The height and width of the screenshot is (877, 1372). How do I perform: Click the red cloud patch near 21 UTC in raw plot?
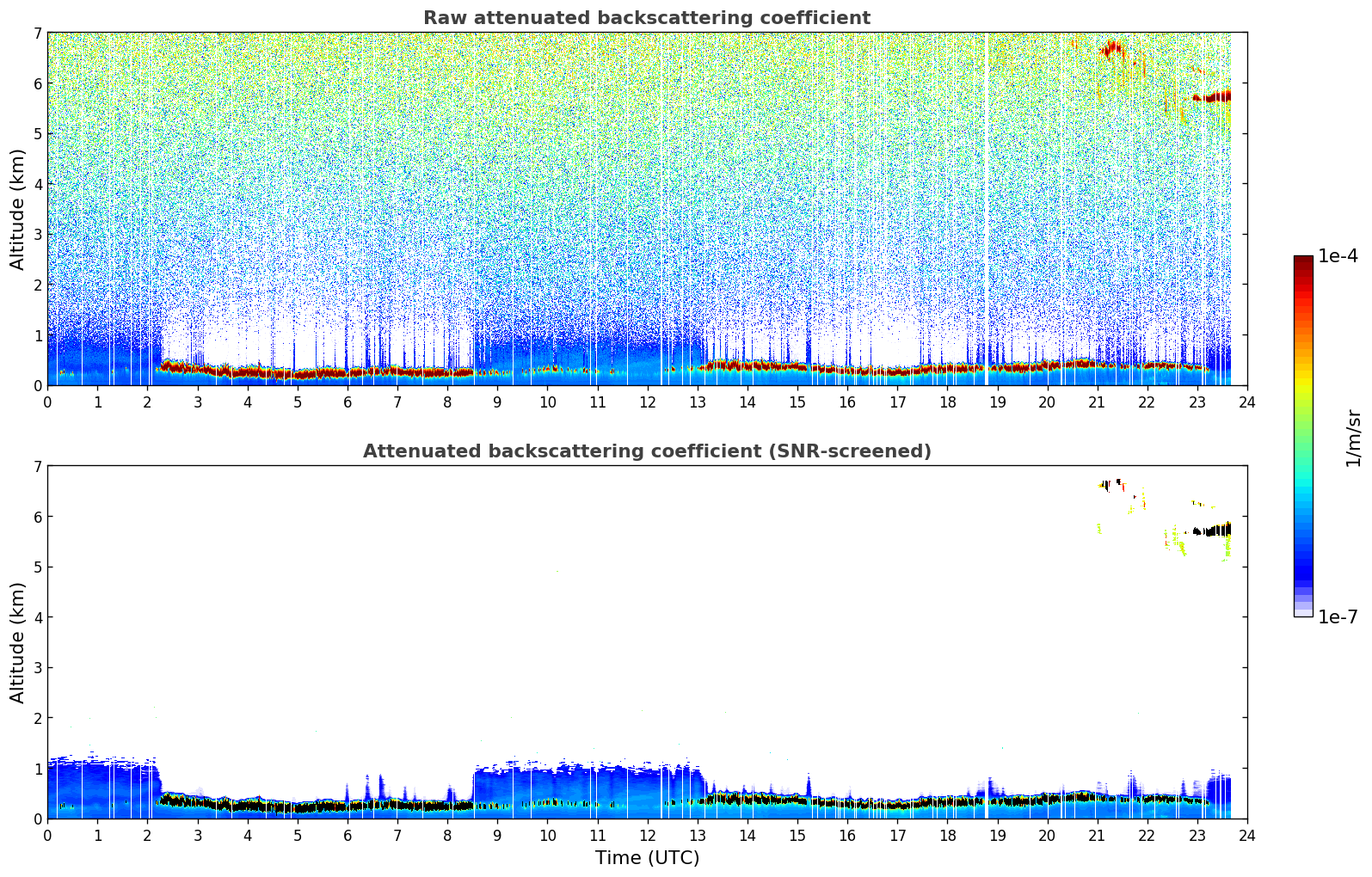(1111, 48)
